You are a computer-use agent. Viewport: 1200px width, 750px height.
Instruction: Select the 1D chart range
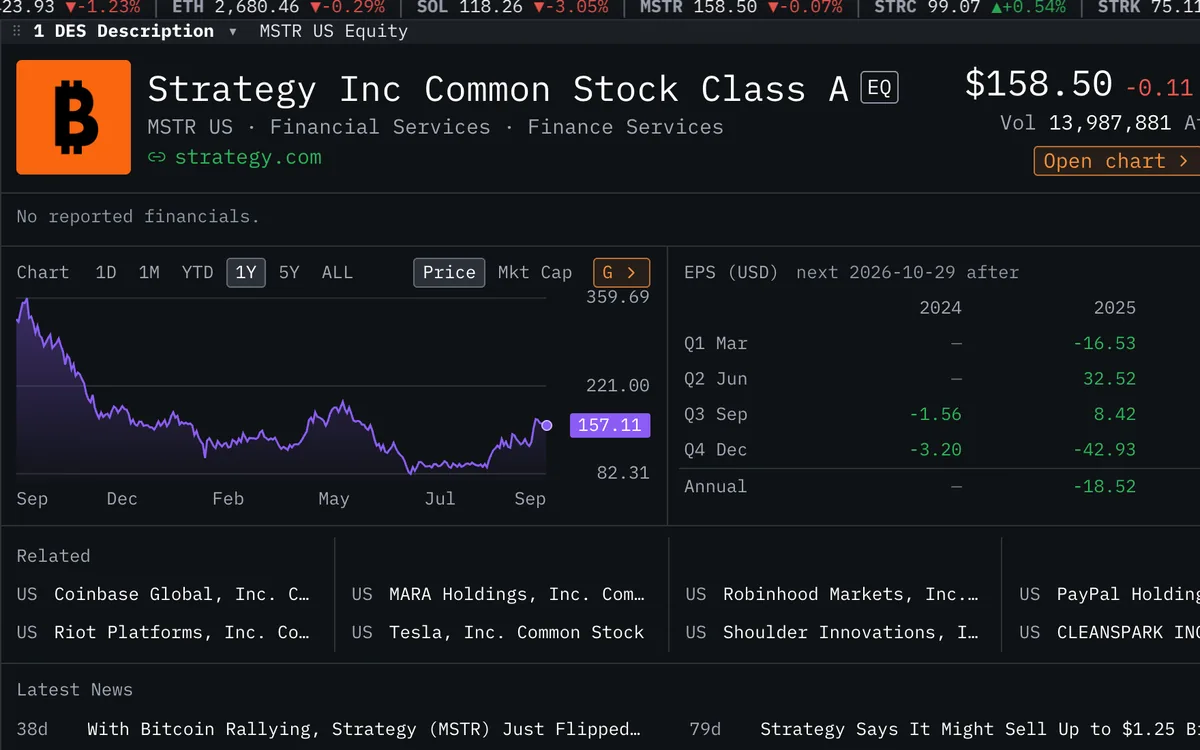pos(106,272)
